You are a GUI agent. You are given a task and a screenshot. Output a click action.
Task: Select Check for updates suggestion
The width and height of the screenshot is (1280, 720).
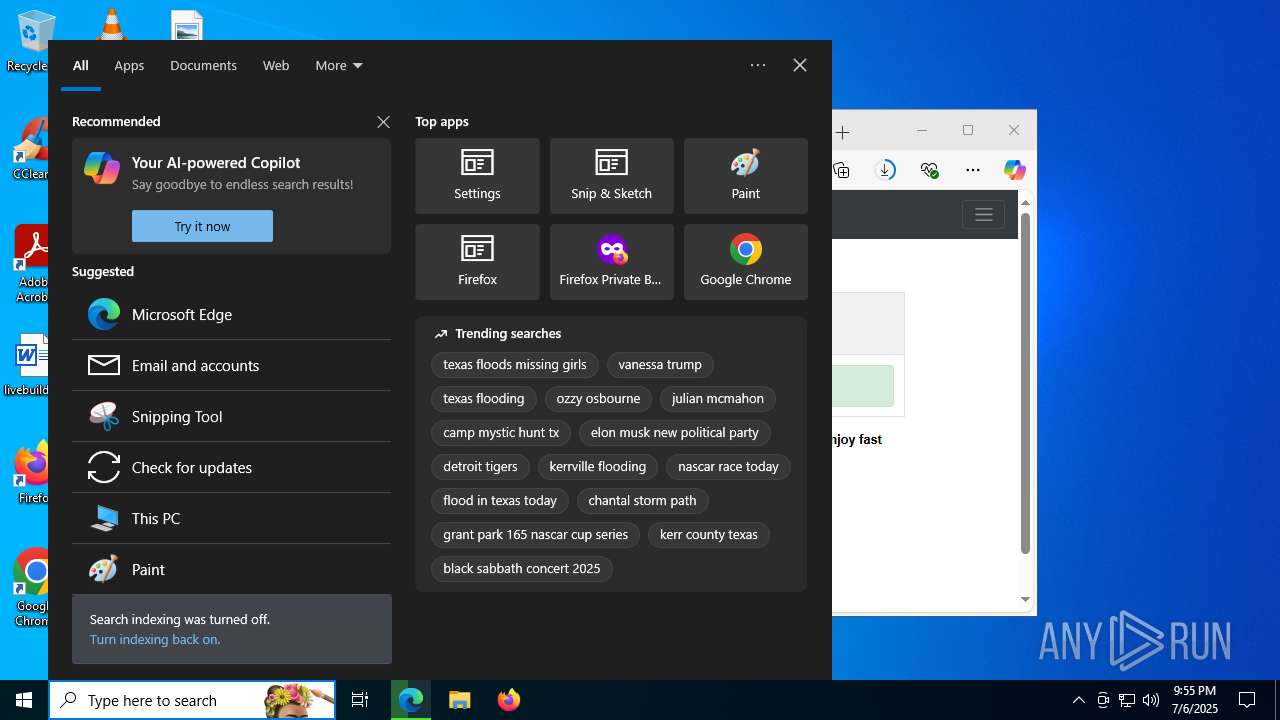tap(231, 467)
